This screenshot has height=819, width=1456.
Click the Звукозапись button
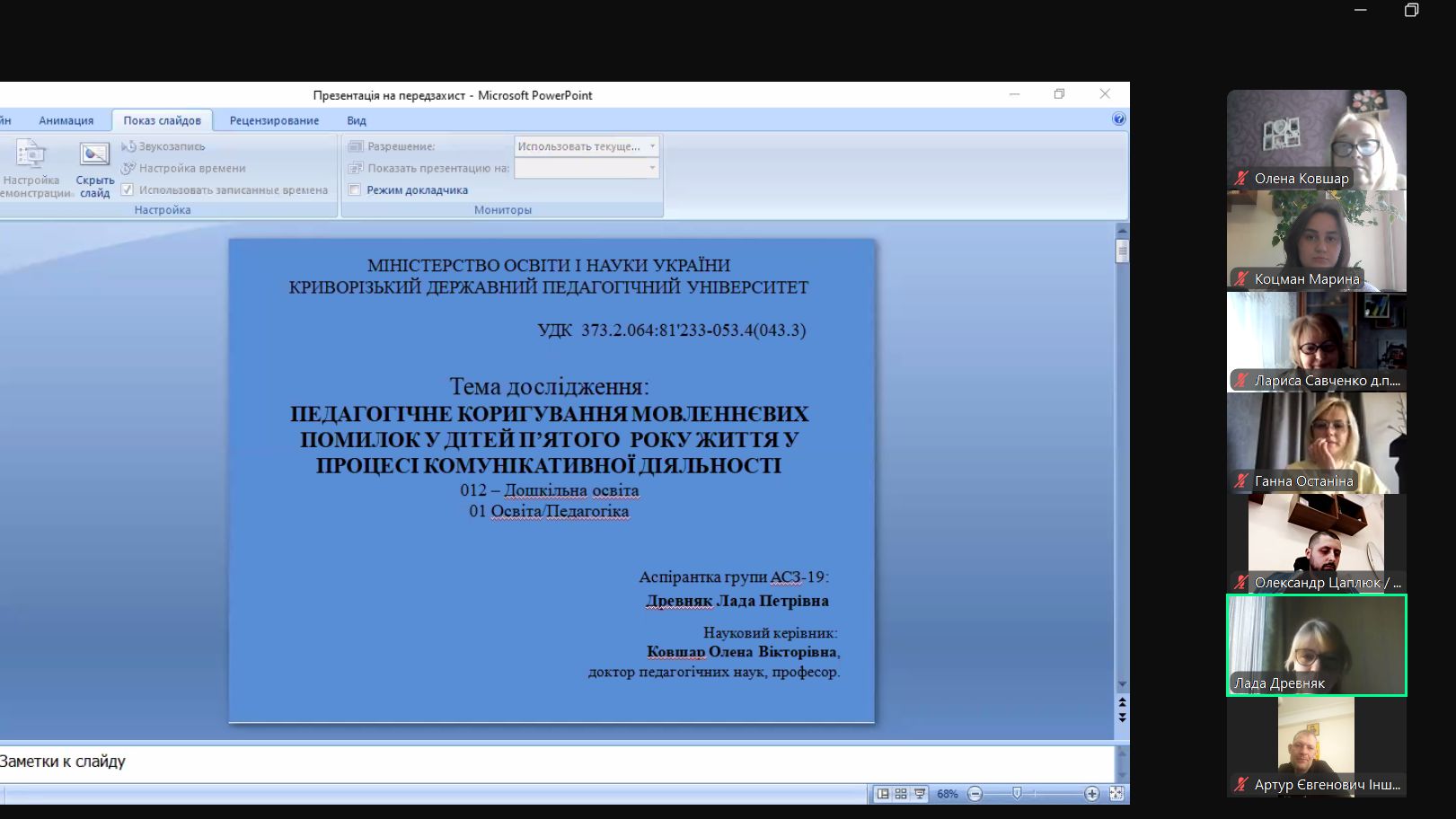point(163,146)
